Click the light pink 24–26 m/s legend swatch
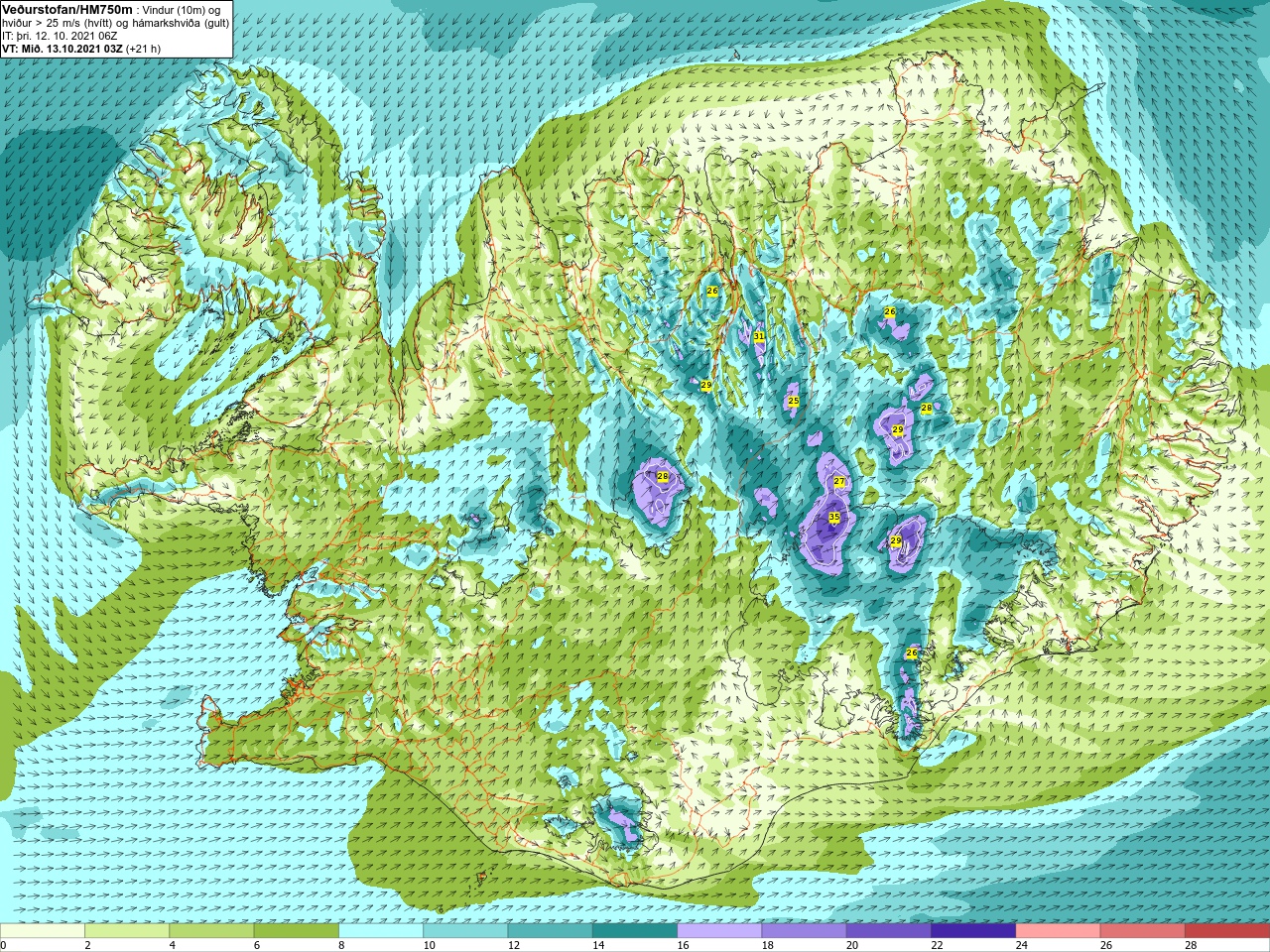1270x952 pixels. [1058, 931]
